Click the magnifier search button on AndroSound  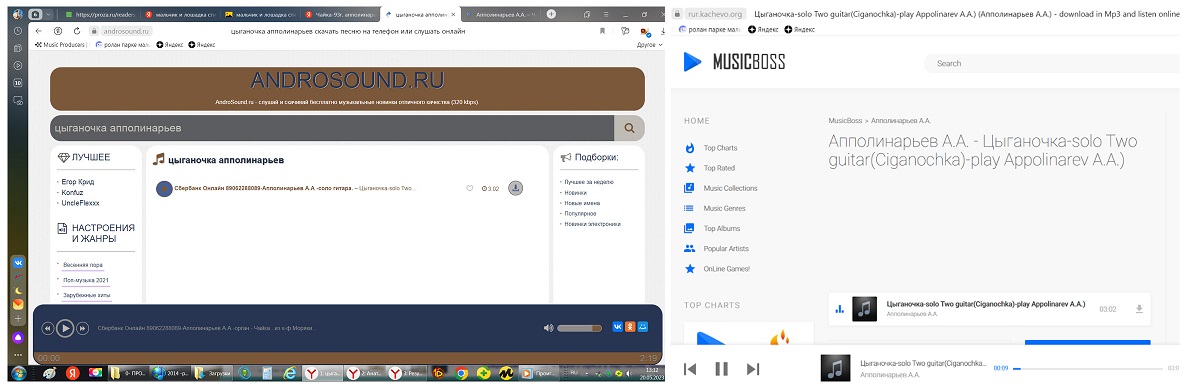pos(629,128)
